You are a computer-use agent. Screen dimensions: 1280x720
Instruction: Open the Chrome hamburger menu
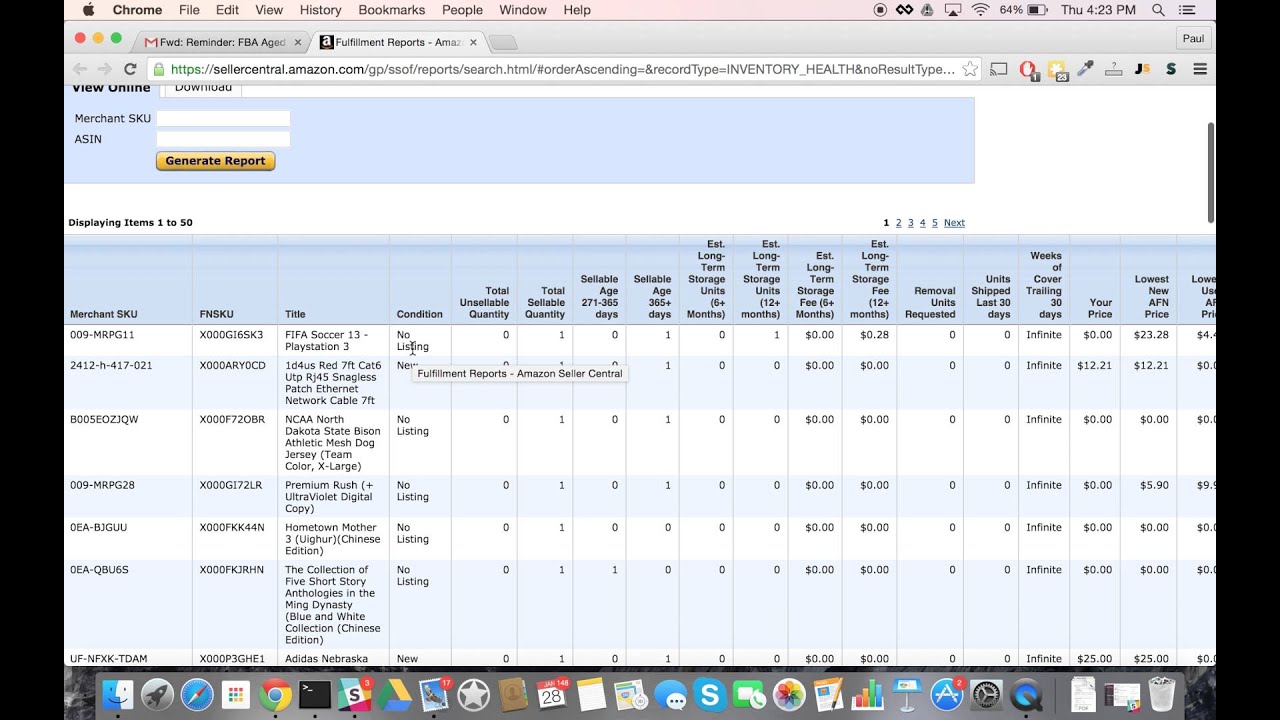coord(1200,69)
